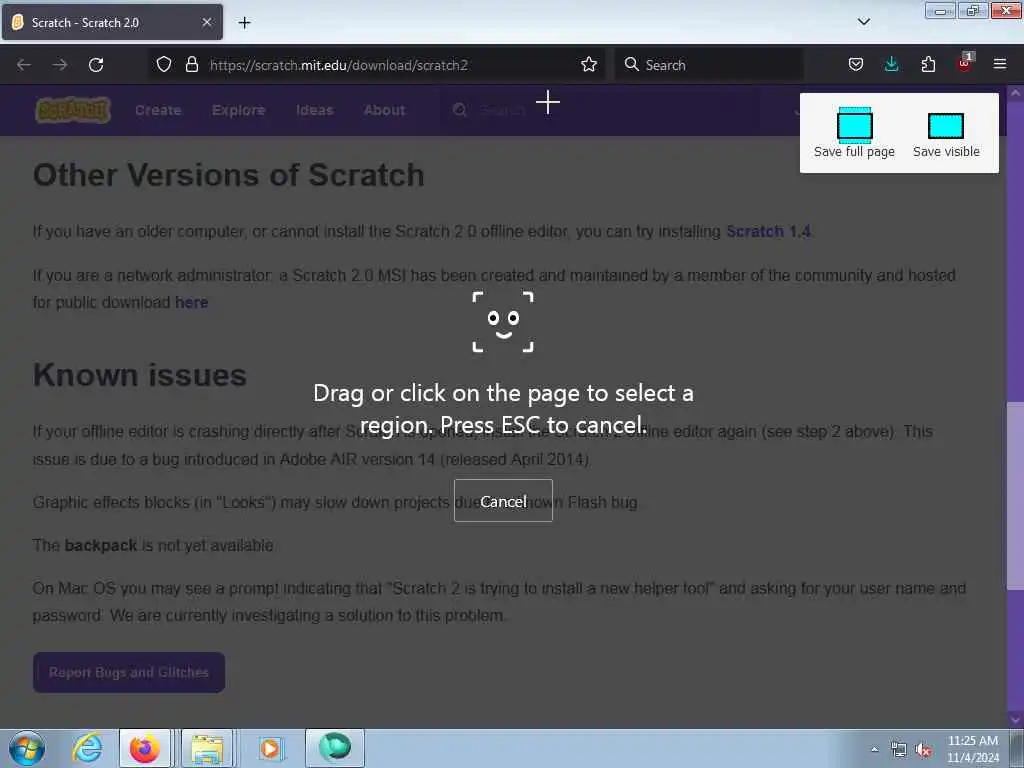Click the 'Other Versions of Scratch' heading
This screenshot has width=1024, height=768.
[229, 175]
